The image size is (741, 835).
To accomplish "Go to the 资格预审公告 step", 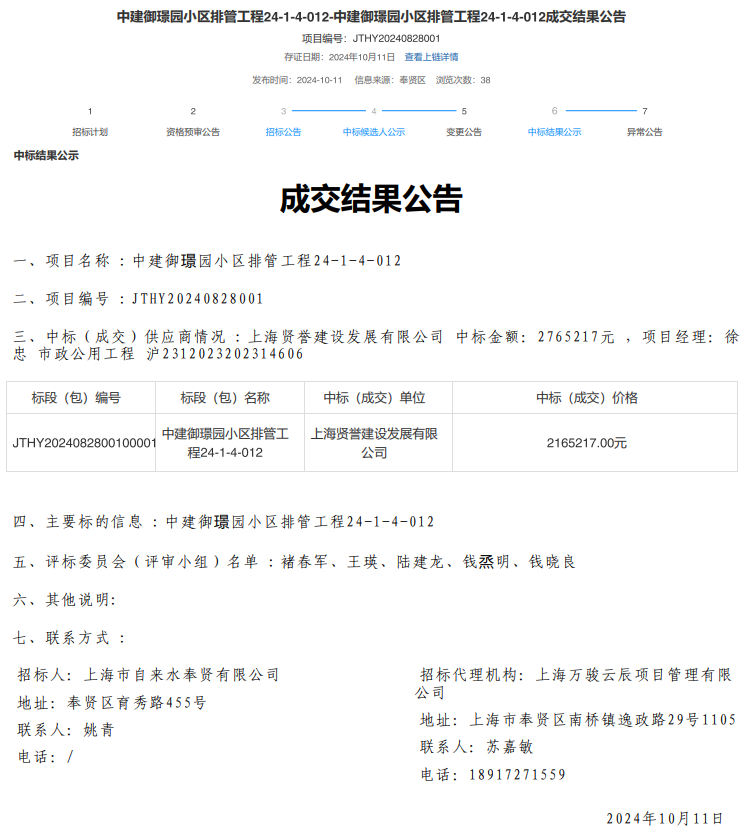I will (x=193, y=132).
